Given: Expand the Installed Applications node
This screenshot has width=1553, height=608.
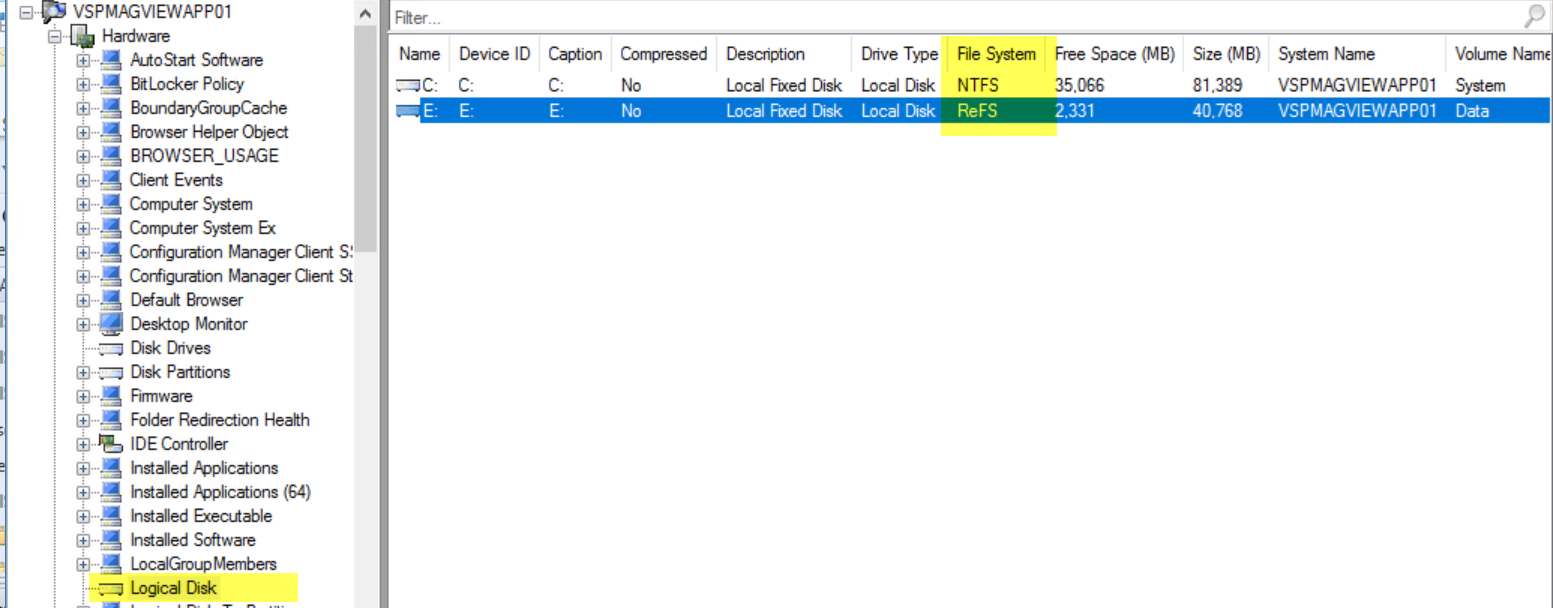Looking at the screenshot, I should tap(85, 468).
